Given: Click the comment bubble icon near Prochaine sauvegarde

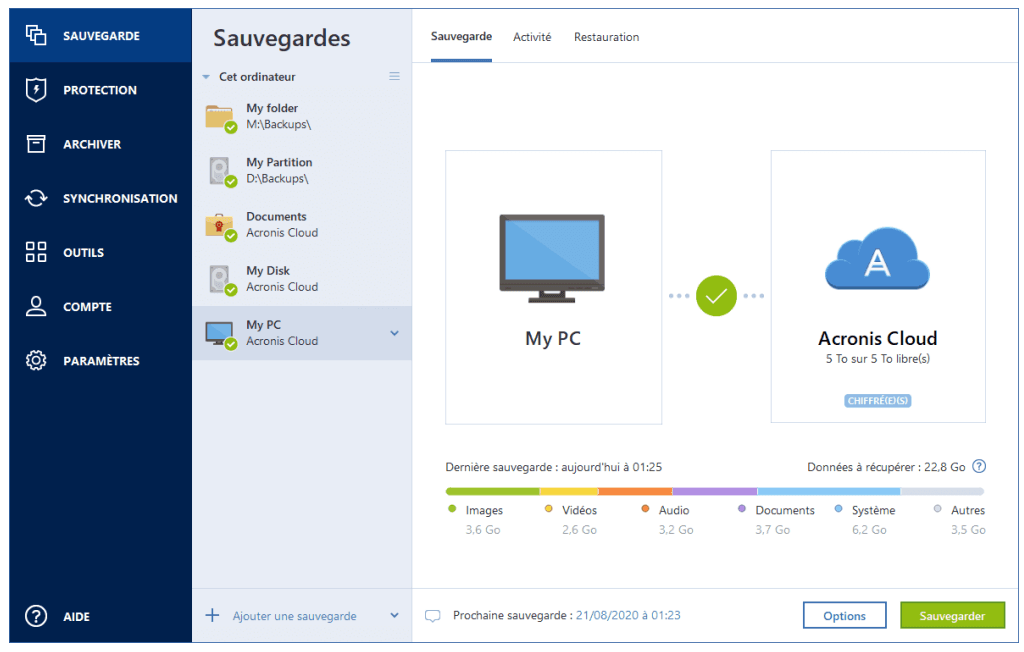Looking at the screenshot, I should tap(433, 616).
